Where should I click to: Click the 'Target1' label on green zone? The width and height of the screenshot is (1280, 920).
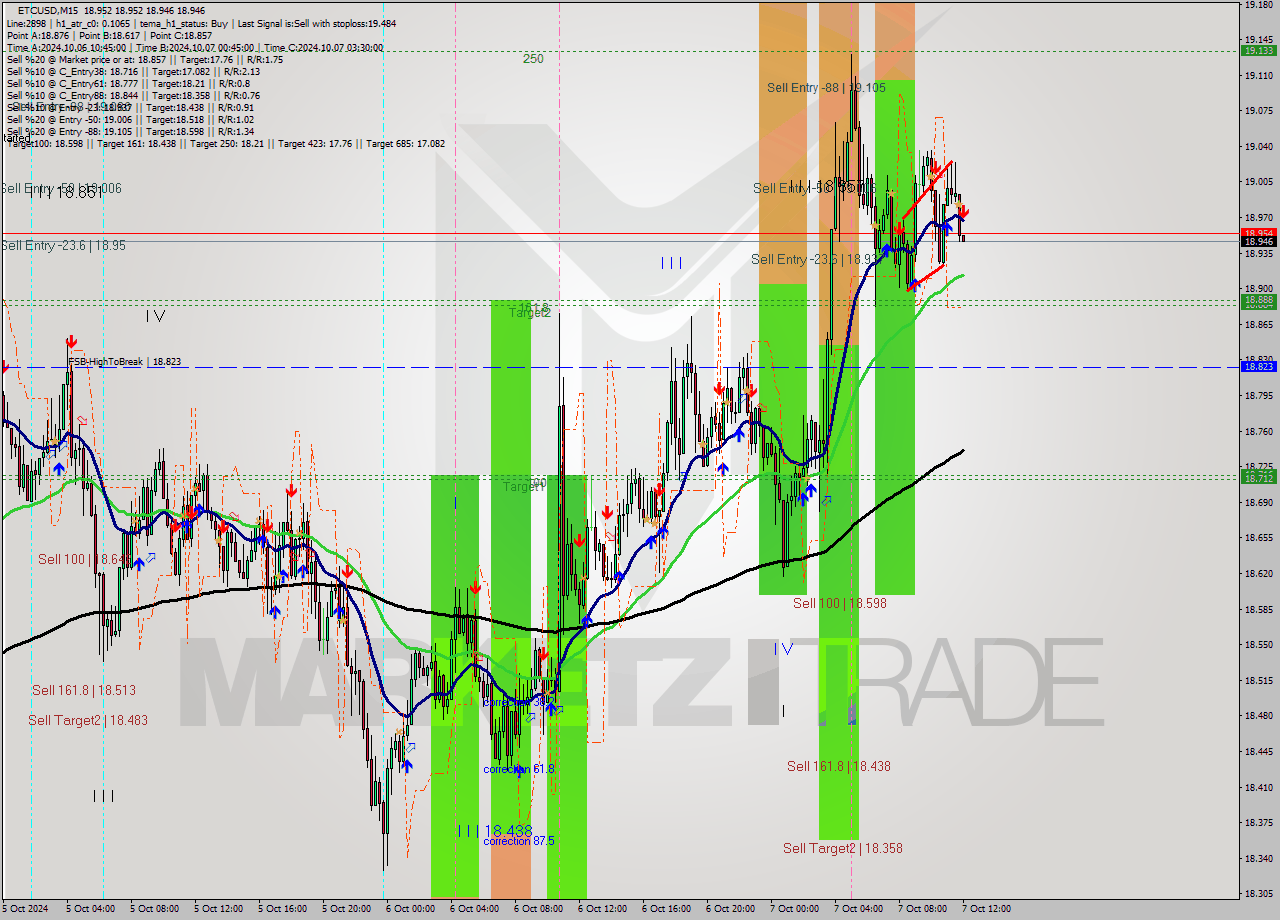click(523, 487)
